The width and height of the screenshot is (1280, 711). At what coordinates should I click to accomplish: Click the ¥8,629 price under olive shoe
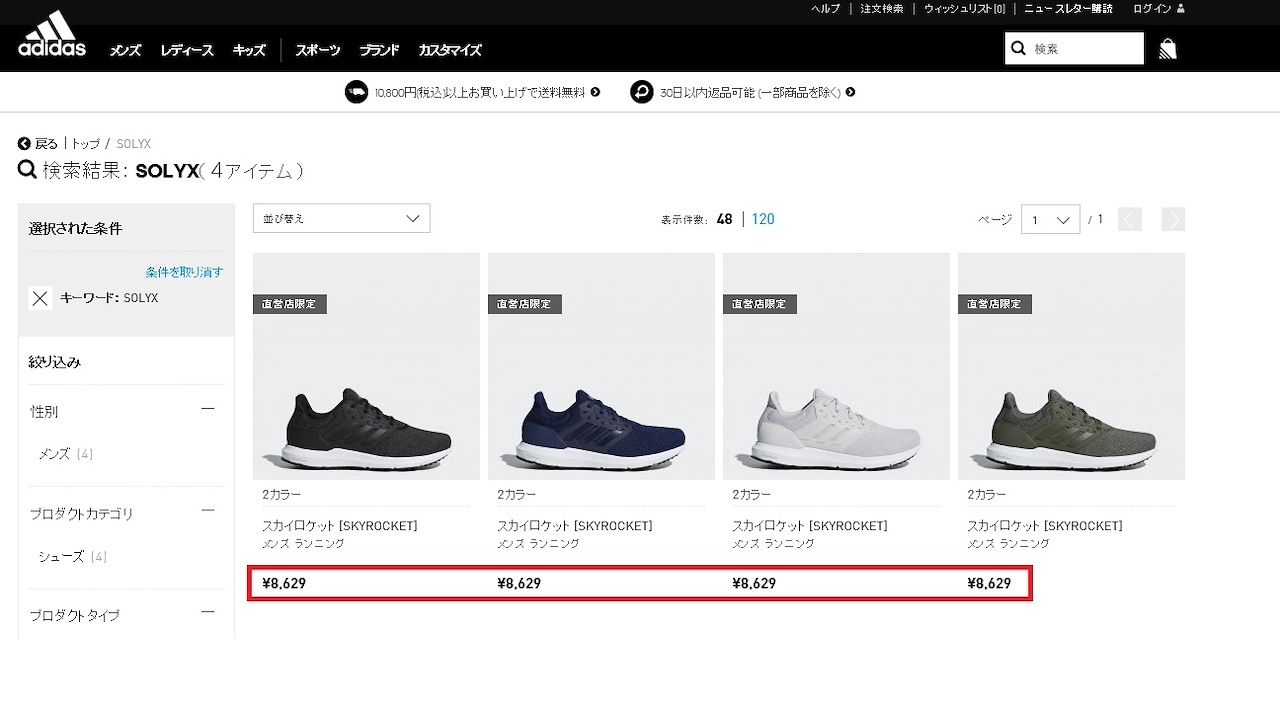[x=989, y=584]
